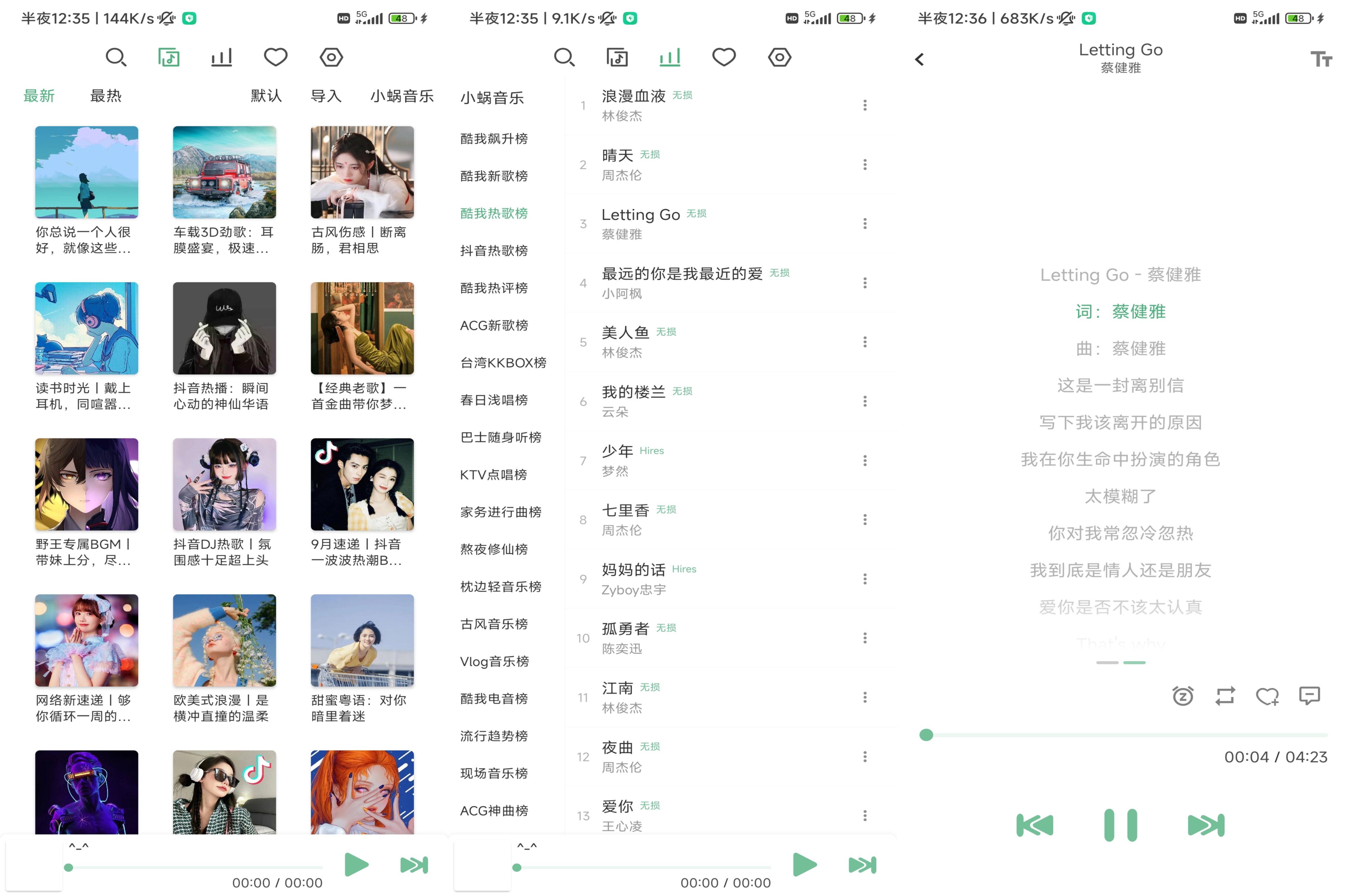Toggle repeat mode on player

[1225, 695]
